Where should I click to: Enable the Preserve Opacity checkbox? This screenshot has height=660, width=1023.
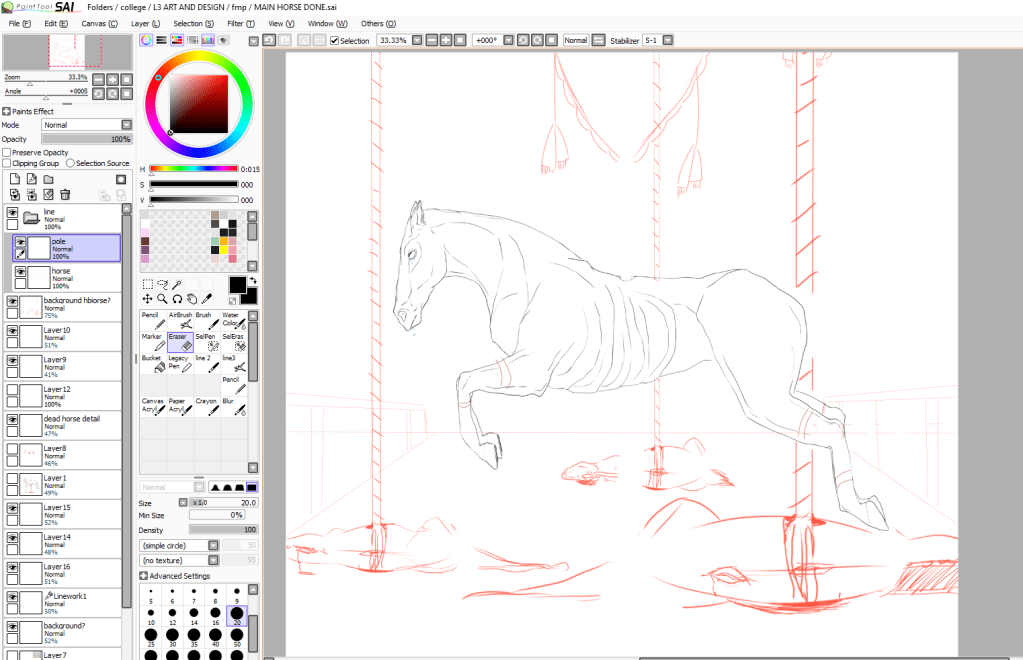click(x=6, y=153)
